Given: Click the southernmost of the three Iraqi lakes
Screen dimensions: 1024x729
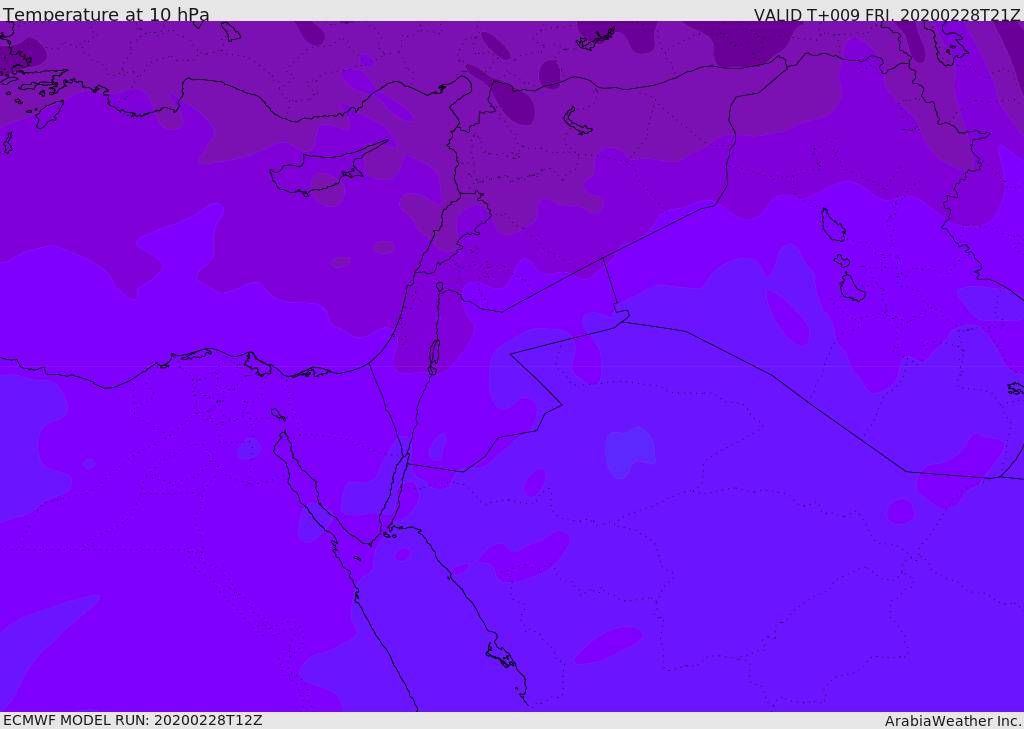Looking at the screenshot, I should (851, 288).
